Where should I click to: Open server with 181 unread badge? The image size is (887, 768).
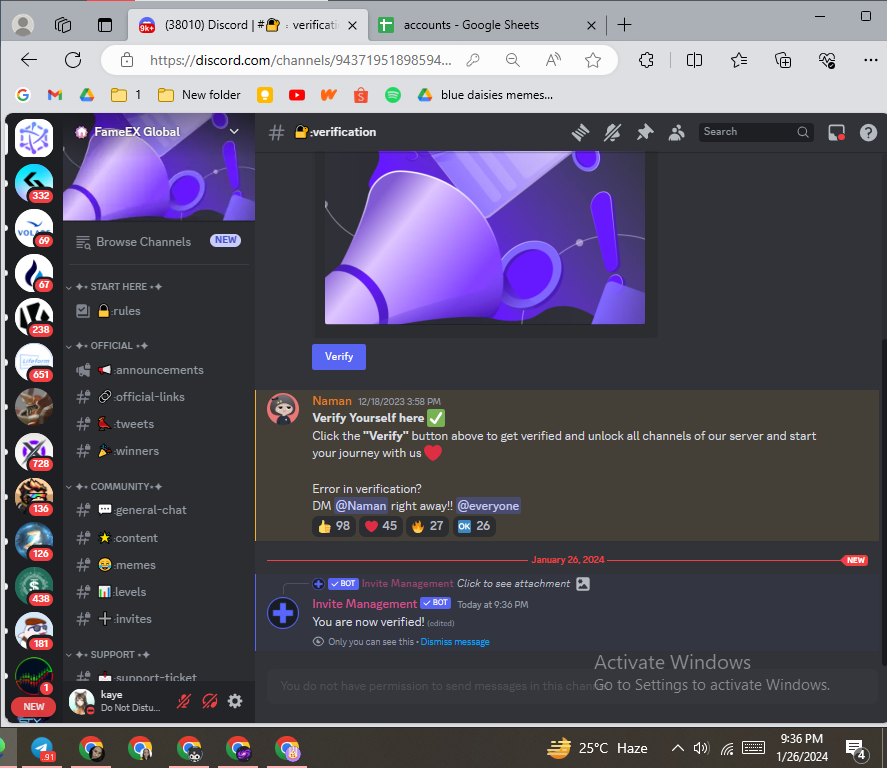[x=34, y=631]
